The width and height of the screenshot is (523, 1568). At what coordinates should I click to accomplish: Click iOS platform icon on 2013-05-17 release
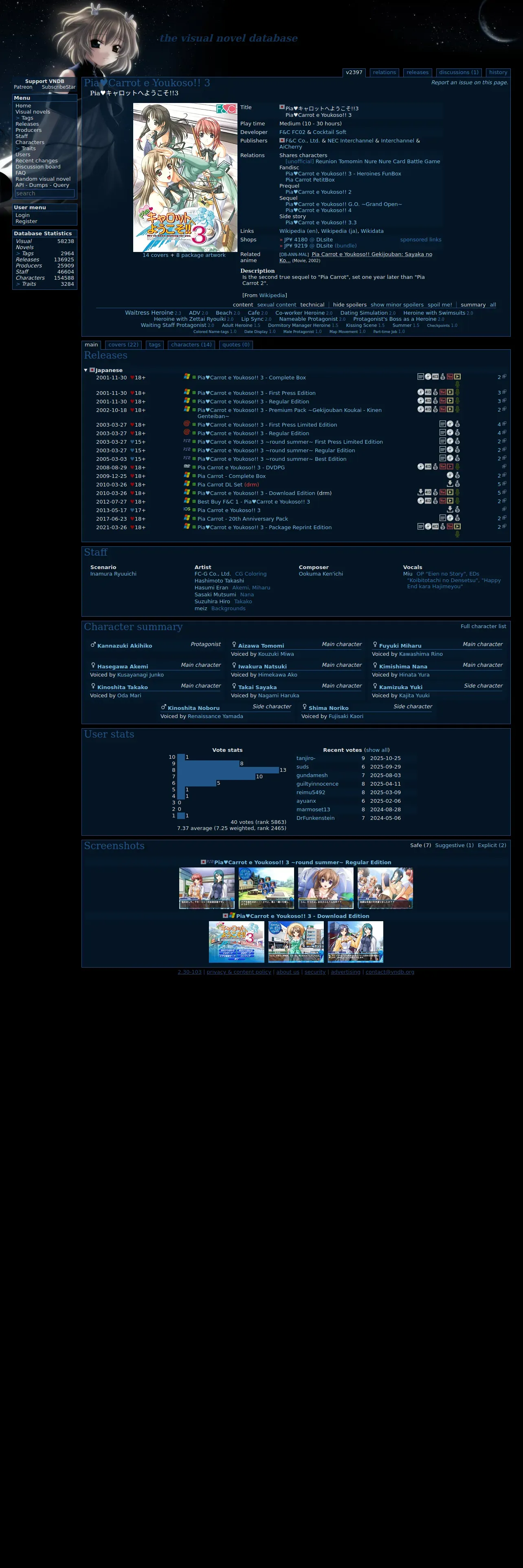[x=187, y=510]
